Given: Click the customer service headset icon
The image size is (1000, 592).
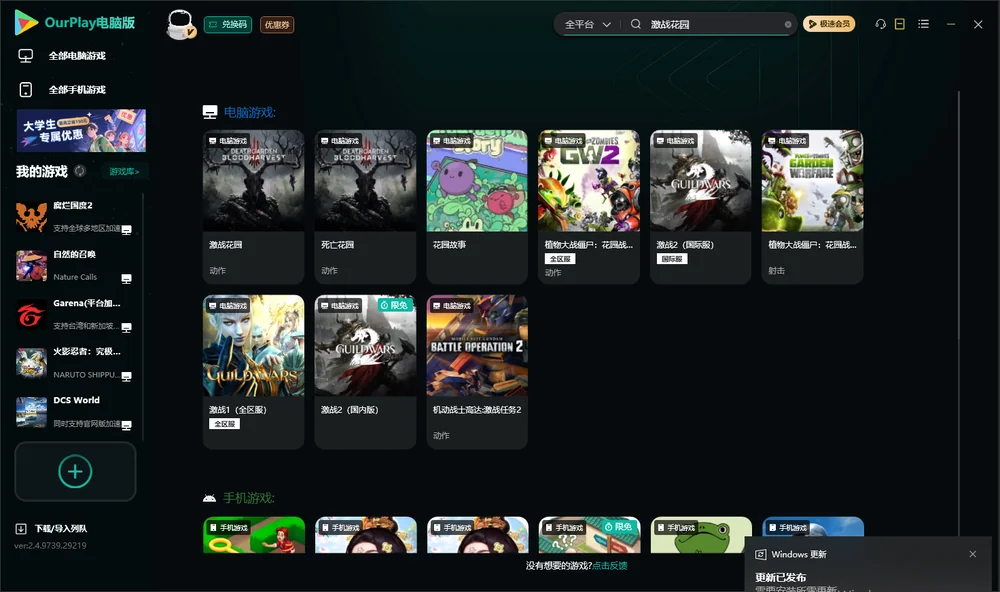Looking at the screenshot, I should [881, 24].
